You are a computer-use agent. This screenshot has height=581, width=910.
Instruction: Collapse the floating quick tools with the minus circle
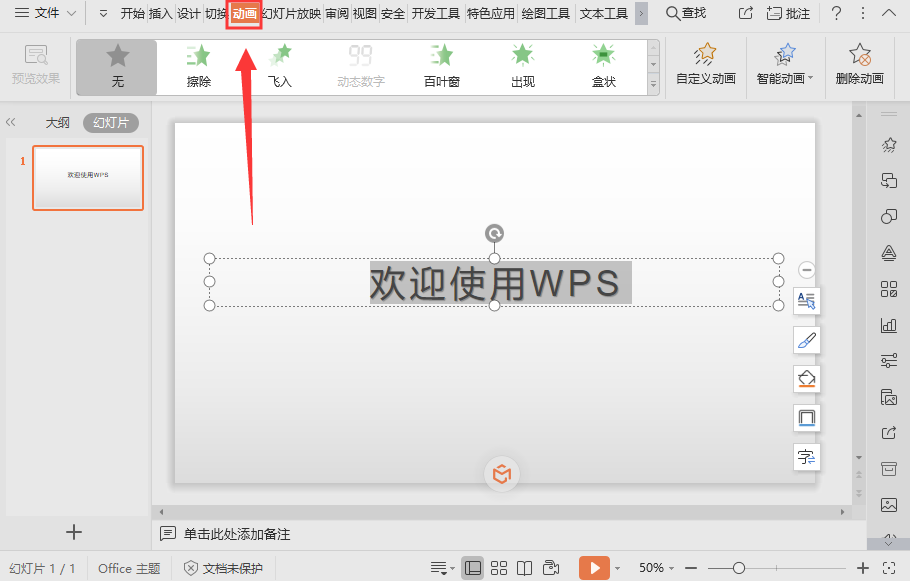(x=806, y=270)
